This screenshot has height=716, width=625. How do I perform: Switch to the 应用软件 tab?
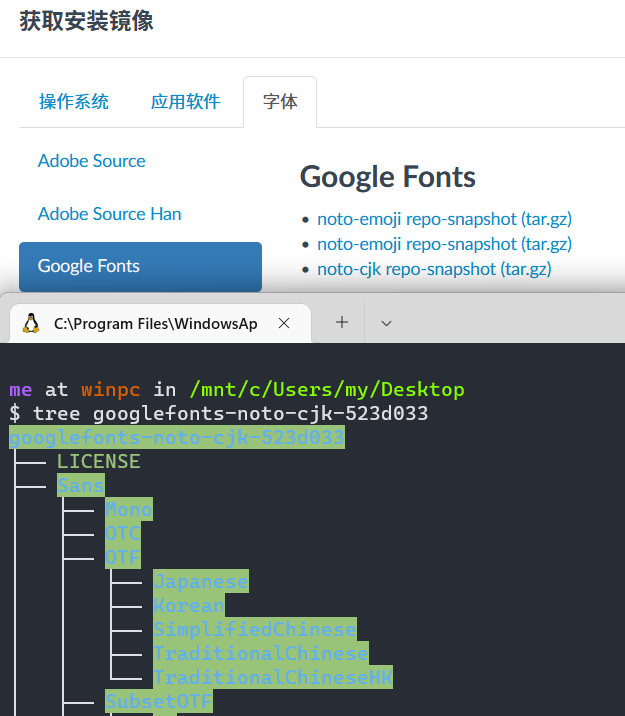point(186,102)
